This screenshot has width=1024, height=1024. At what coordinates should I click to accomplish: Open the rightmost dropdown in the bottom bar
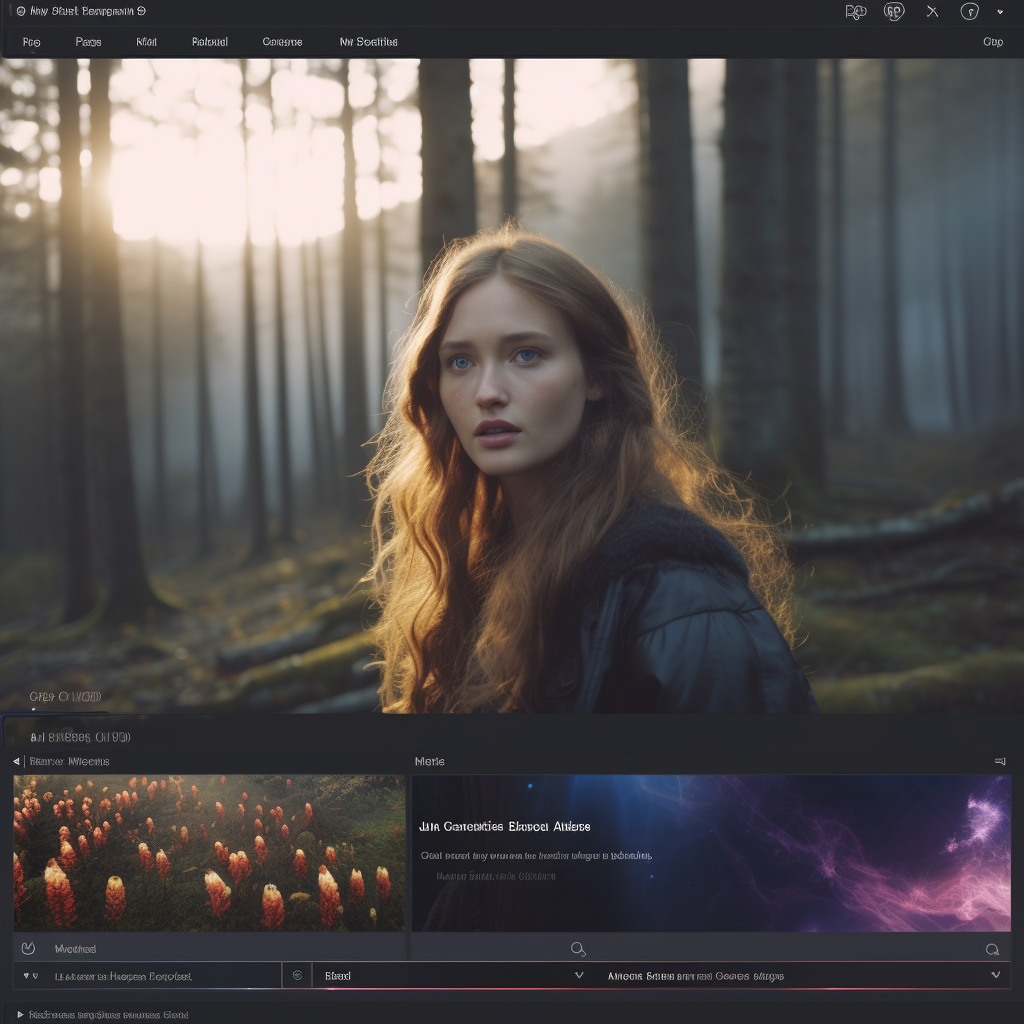(x=995, y=975)
